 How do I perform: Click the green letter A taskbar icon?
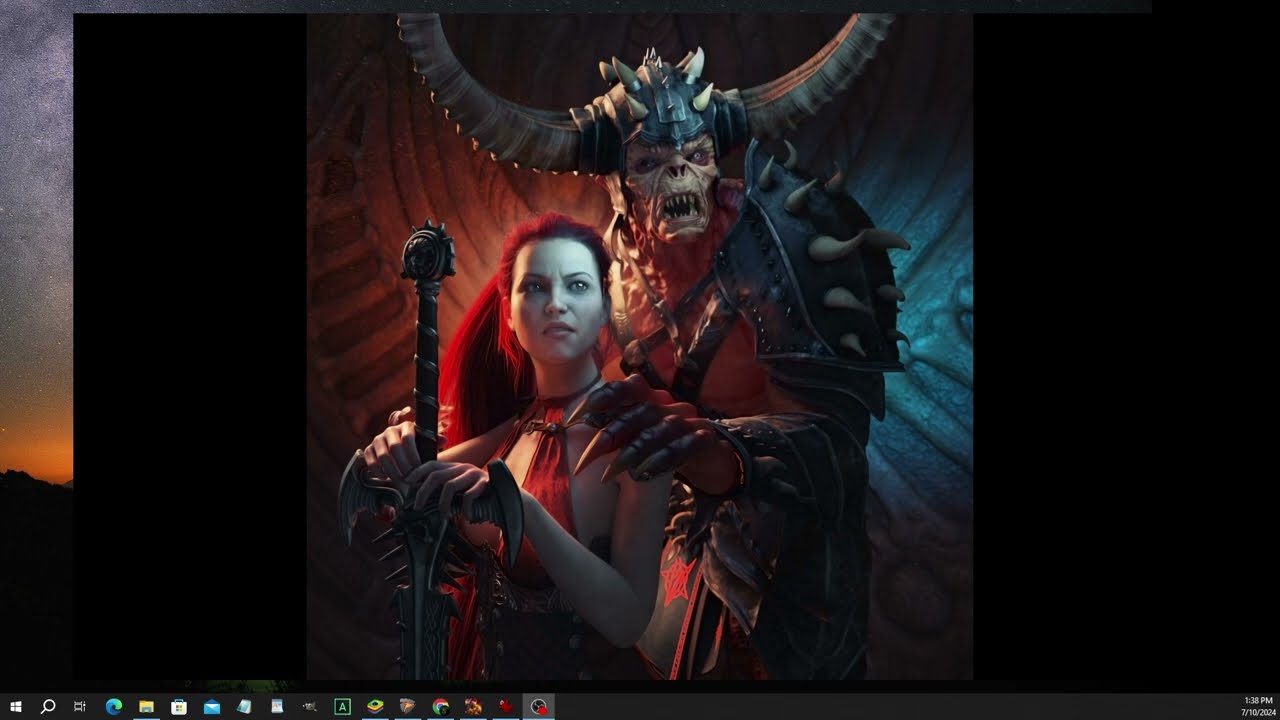tap(342, 707)
